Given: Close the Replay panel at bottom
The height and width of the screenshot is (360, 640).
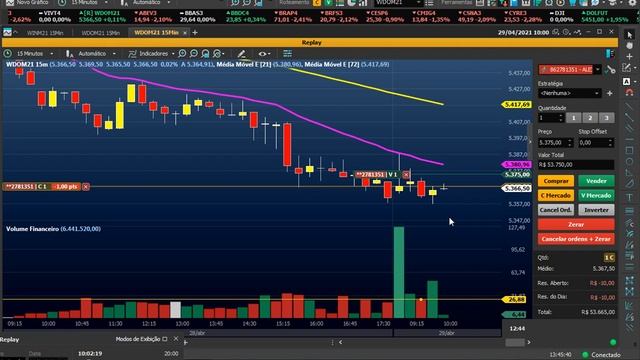Looking at the screenshot, I should click(176, 339).
